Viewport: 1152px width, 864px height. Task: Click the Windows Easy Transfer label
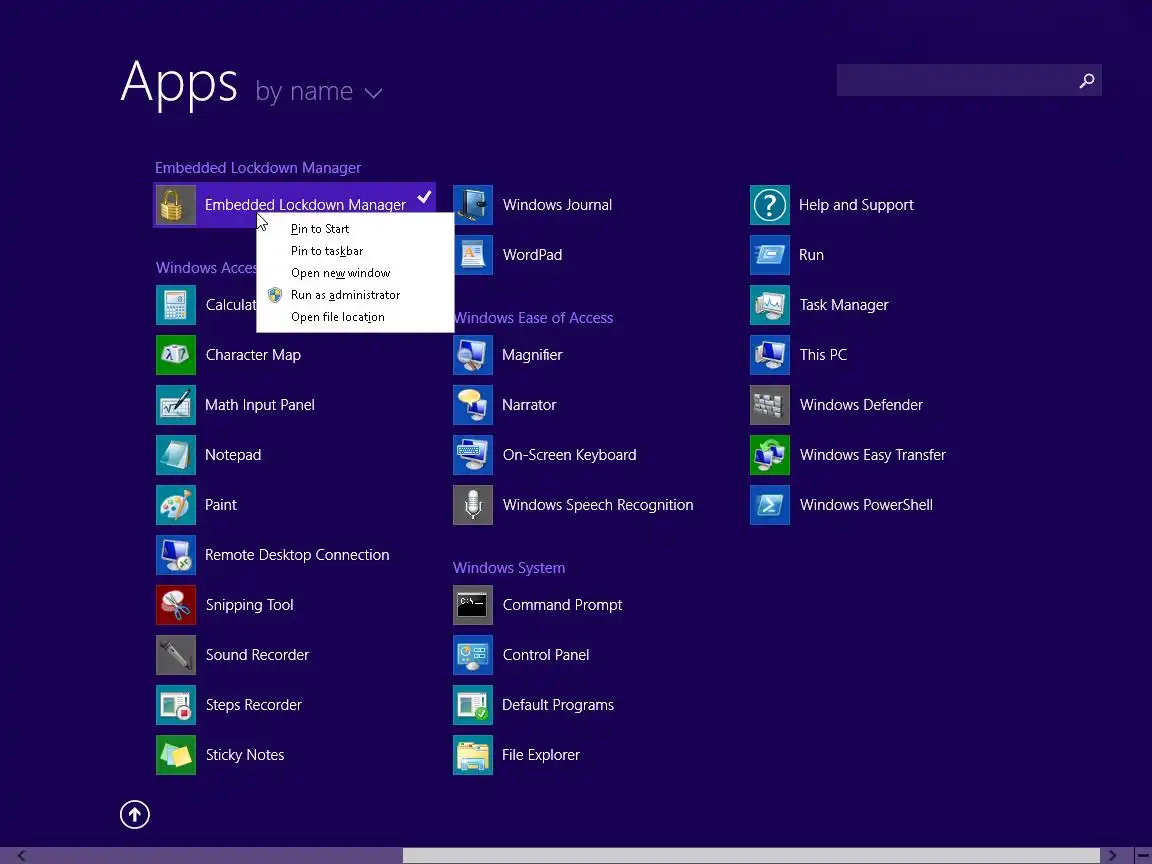(873, 456)
